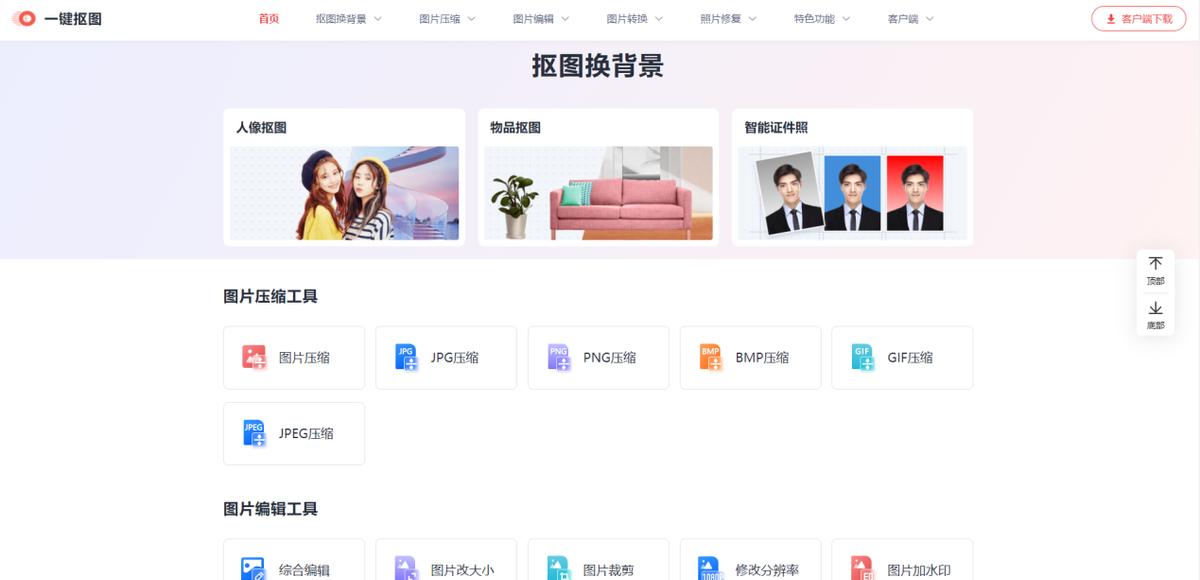The image size is (1200, 580).
Task: Switch to the 首页 menu item
Action: coord(268,18)
